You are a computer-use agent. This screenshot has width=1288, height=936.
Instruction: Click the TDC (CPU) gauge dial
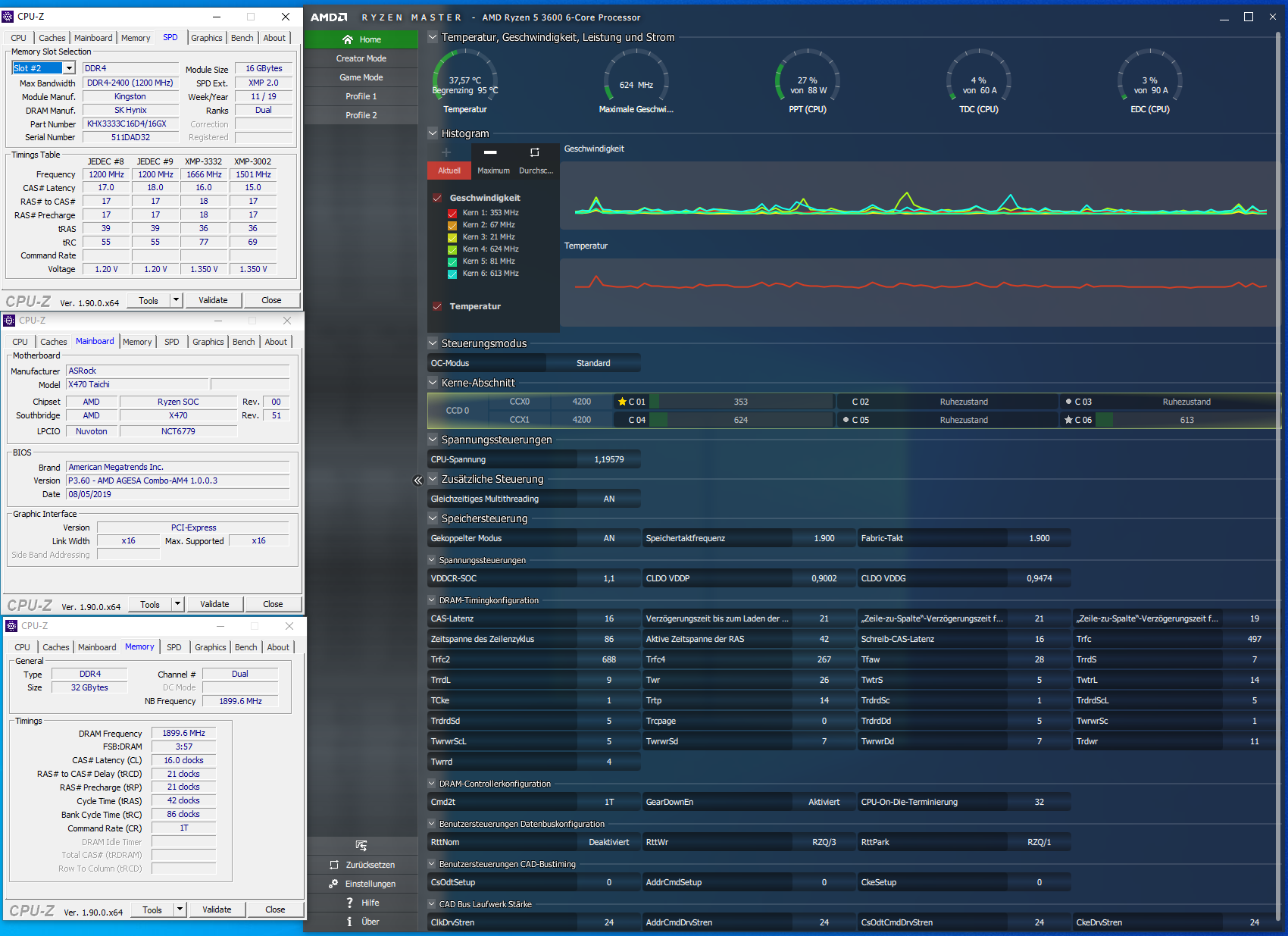pyautogui.click(x=979, y=80)
